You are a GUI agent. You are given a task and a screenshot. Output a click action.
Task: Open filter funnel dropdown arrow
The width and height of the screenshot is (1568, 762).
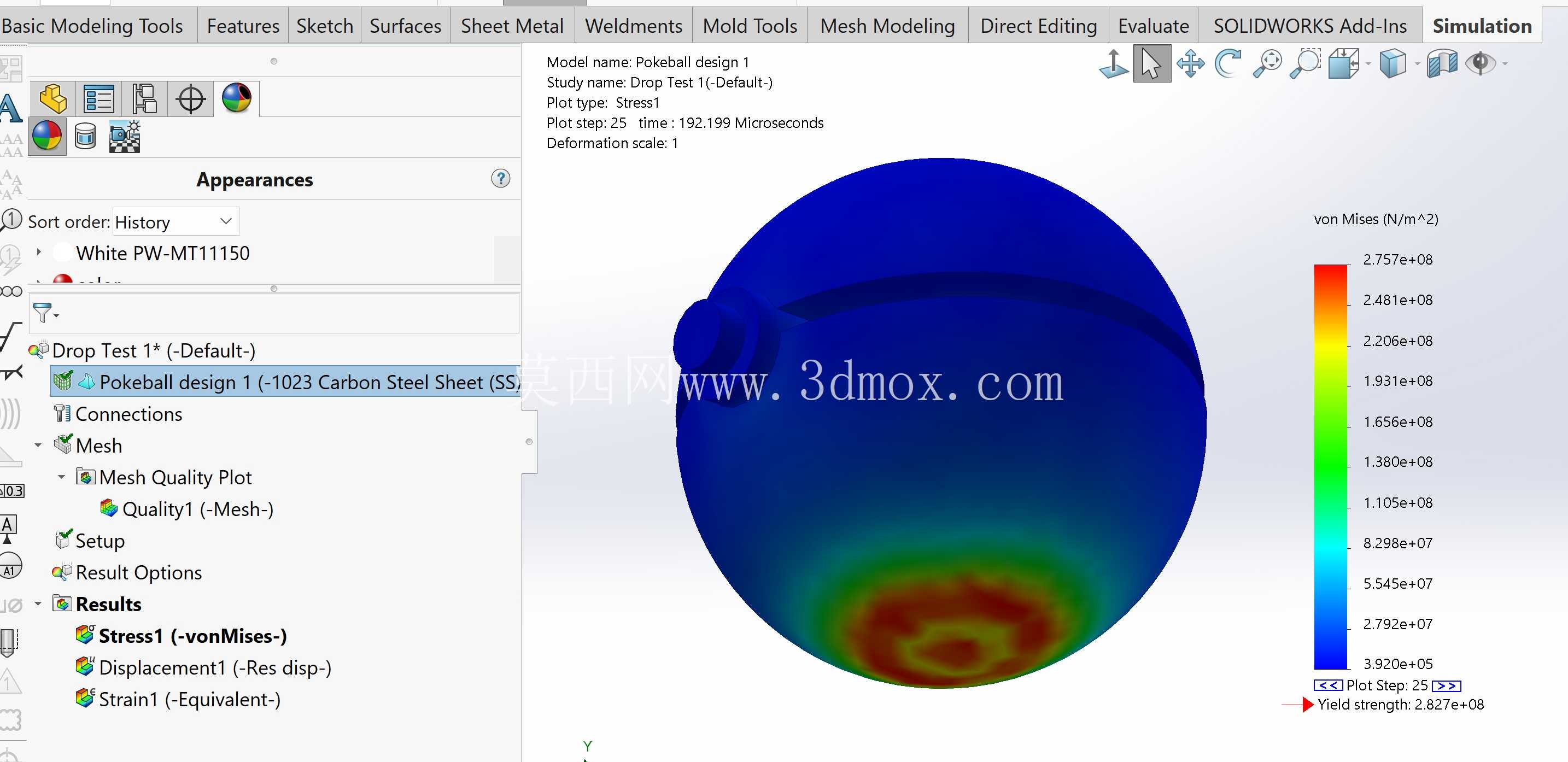[x=57, y=315]
